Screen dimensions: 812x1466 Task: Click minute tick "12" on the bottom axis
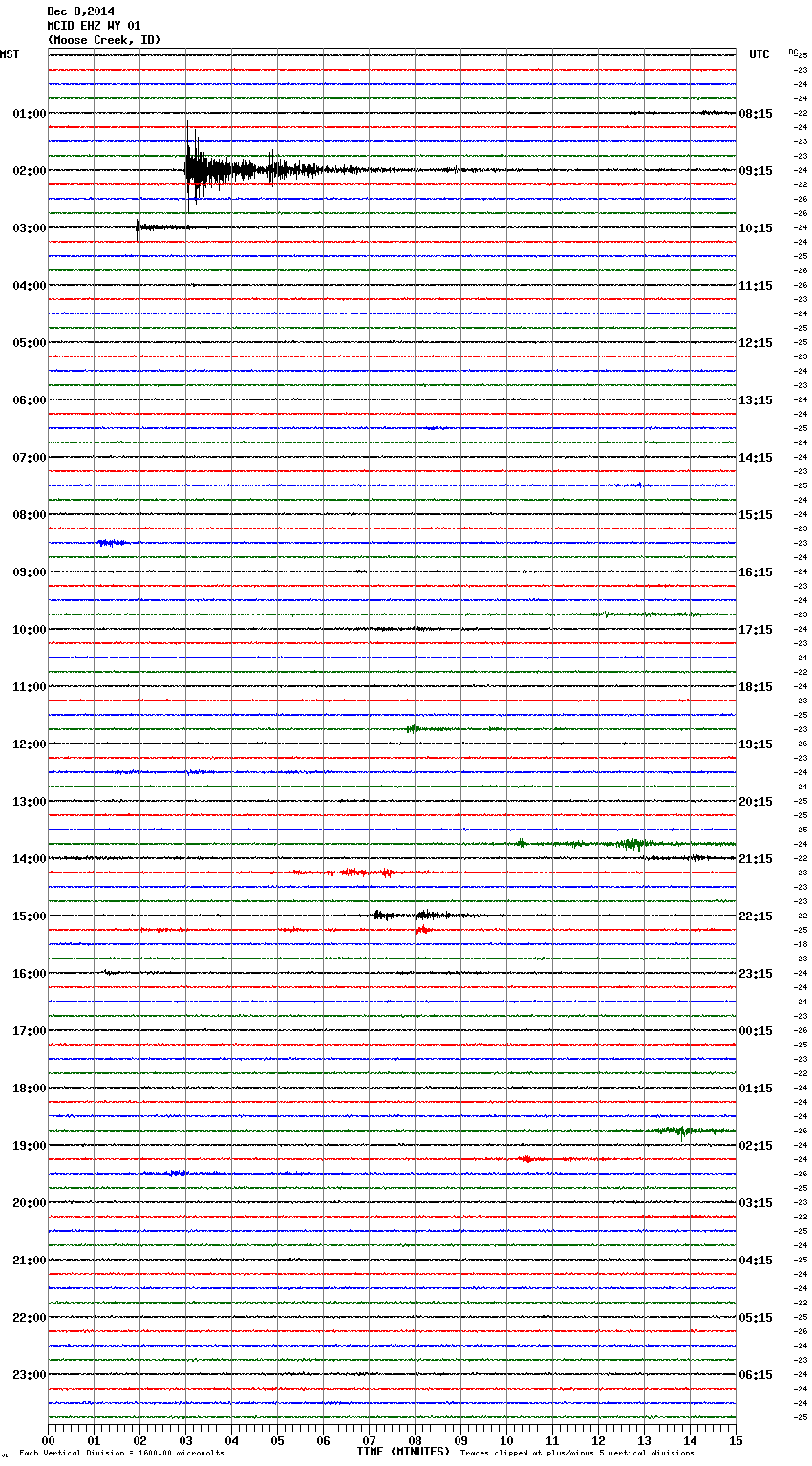point(598,1440)
